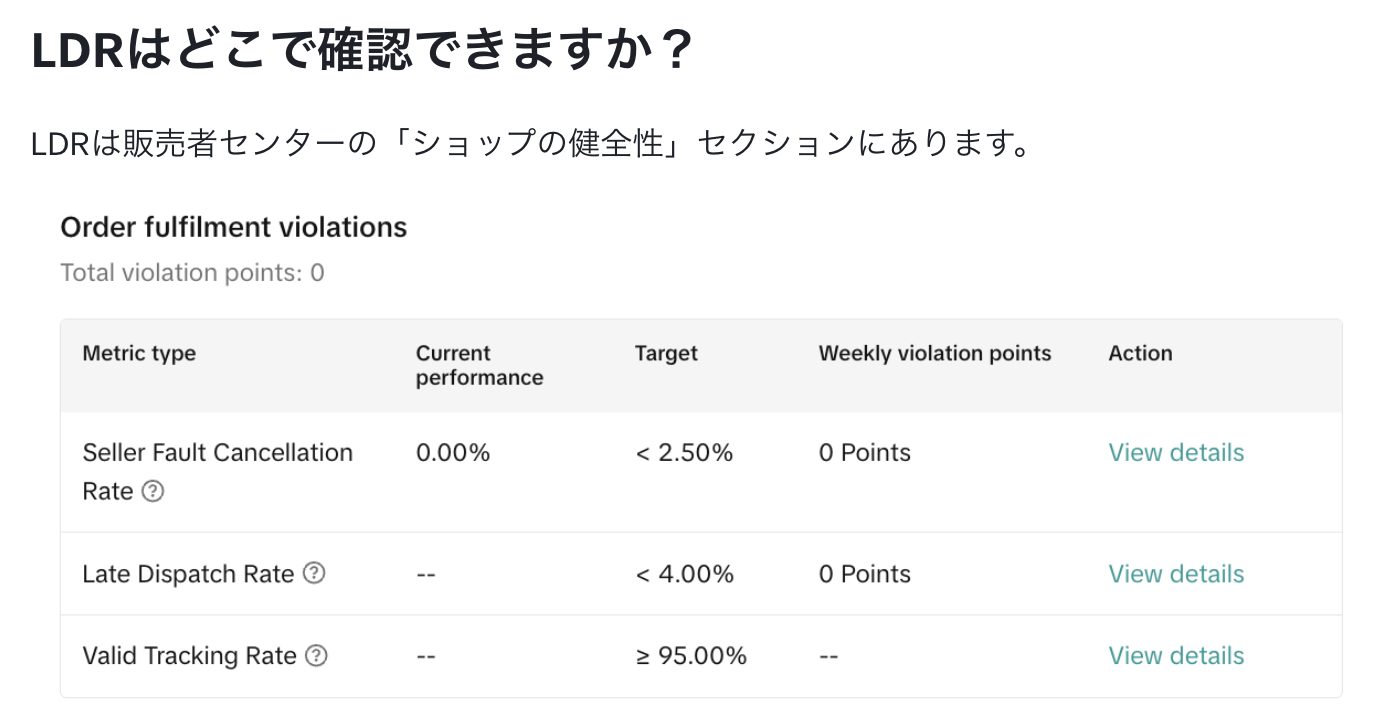Click the Weekly violation points column header

935,353
